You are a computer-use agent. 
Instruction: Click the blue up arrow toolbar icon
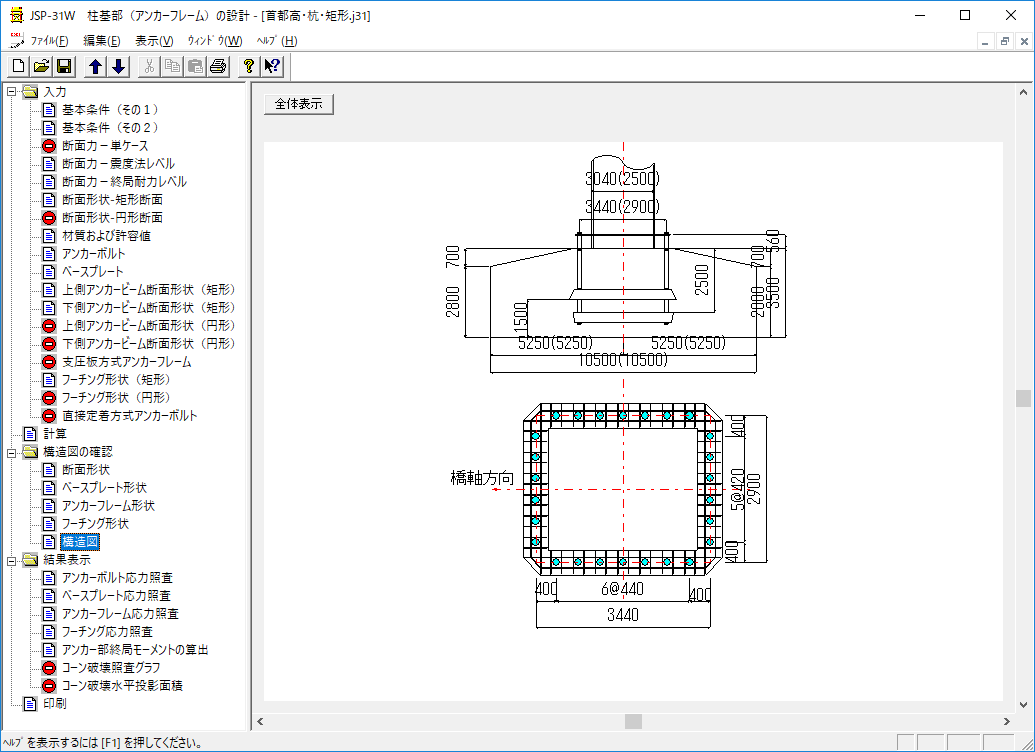(x=95, y=66)
